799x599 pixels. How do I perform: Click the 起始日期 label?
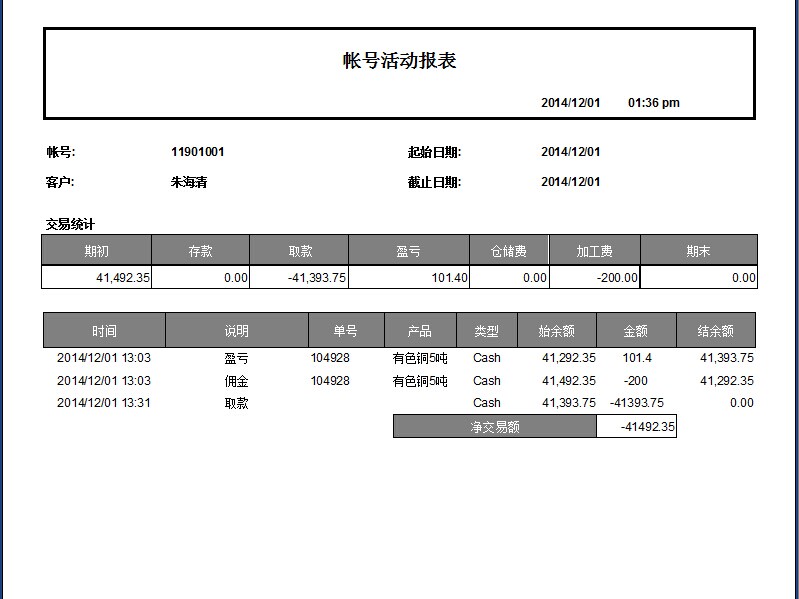point(434,152)
